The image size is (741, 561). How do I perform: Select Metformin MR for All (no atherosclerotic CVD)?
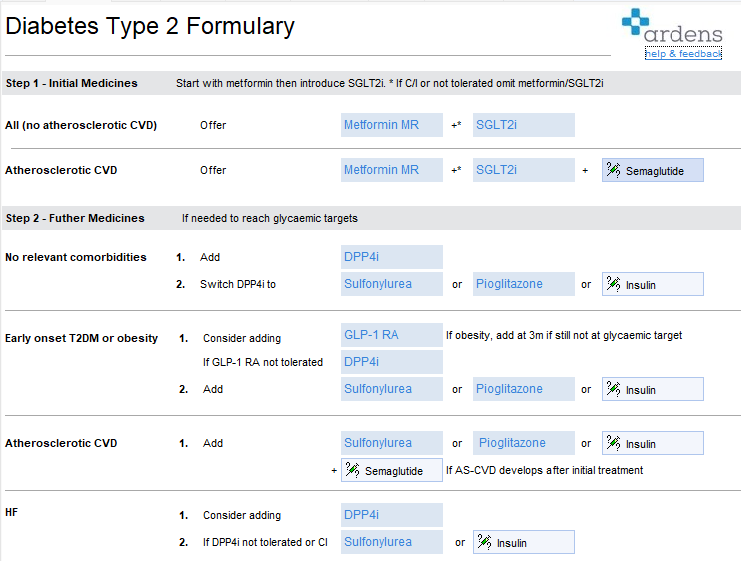(x=391, y=125)
